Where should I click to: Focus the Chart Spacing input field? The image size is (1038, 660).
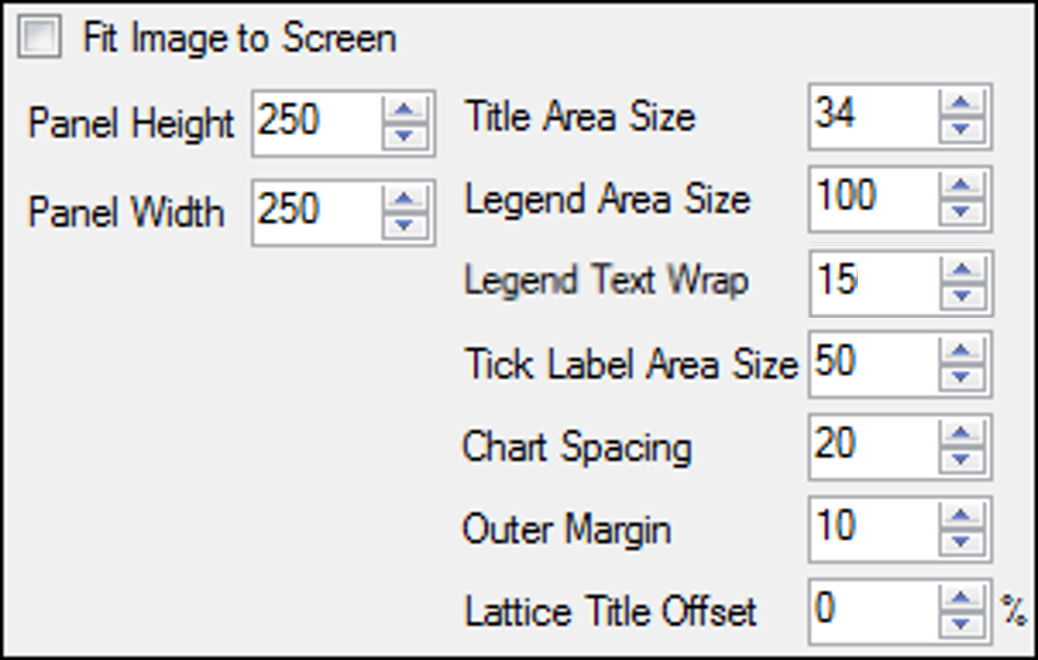click(x=872, y=446)
